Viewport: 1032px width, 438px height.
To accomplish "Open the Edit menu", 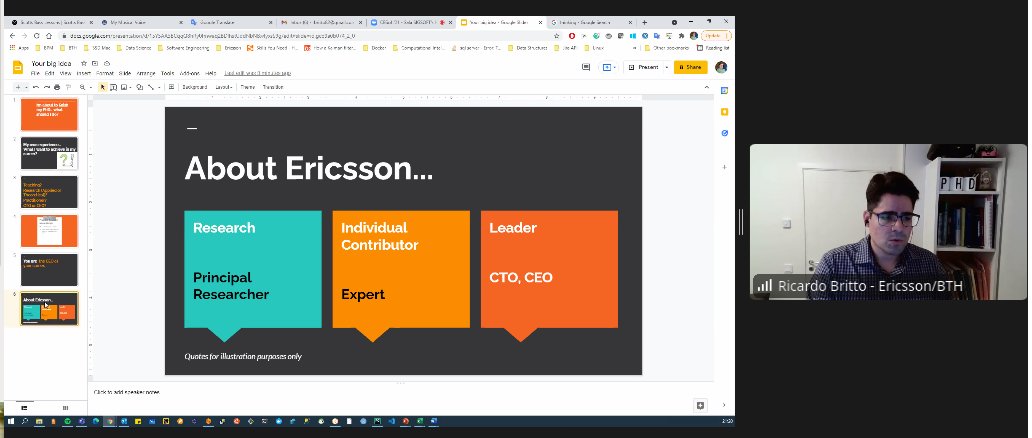I will (49, 73).
